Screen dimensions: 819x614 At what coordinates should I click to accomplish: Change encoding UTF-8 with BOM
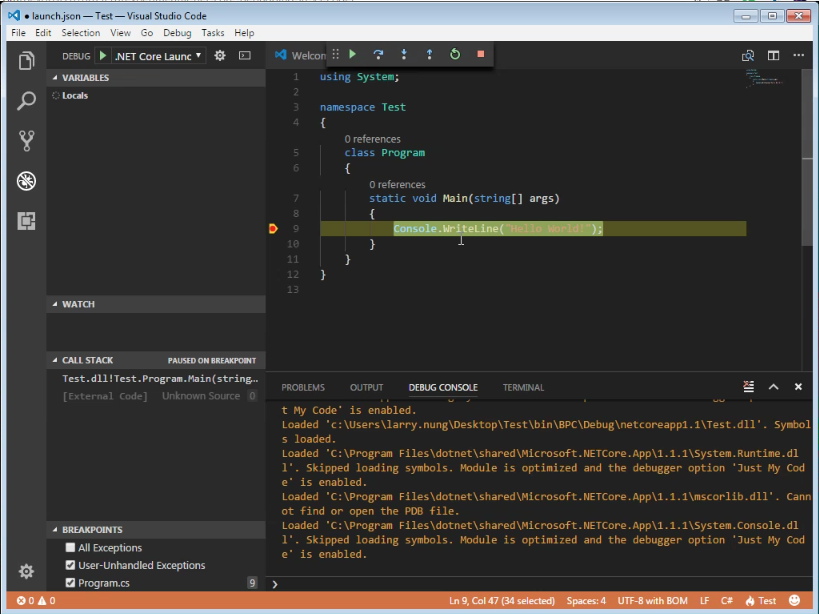(652, 600)
